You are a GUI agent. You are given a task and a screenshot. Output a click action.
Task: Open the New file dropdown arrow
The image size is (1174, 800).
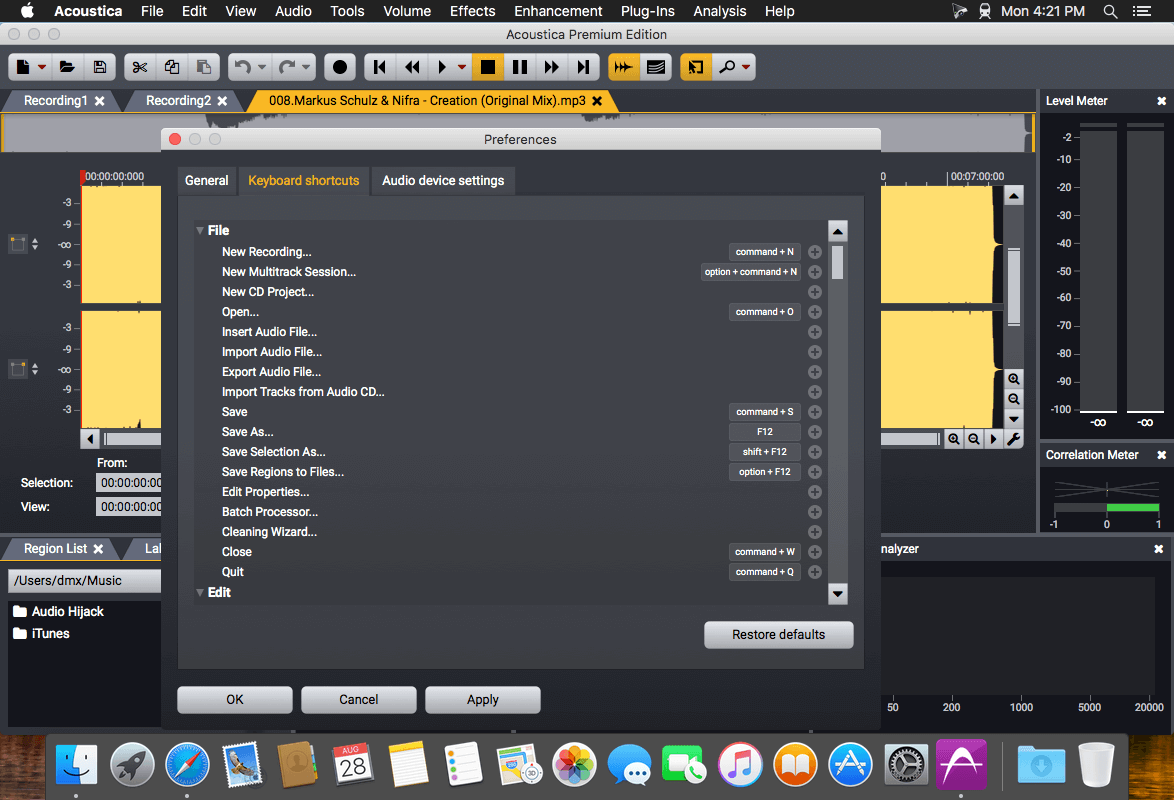[x=42, y=67]
